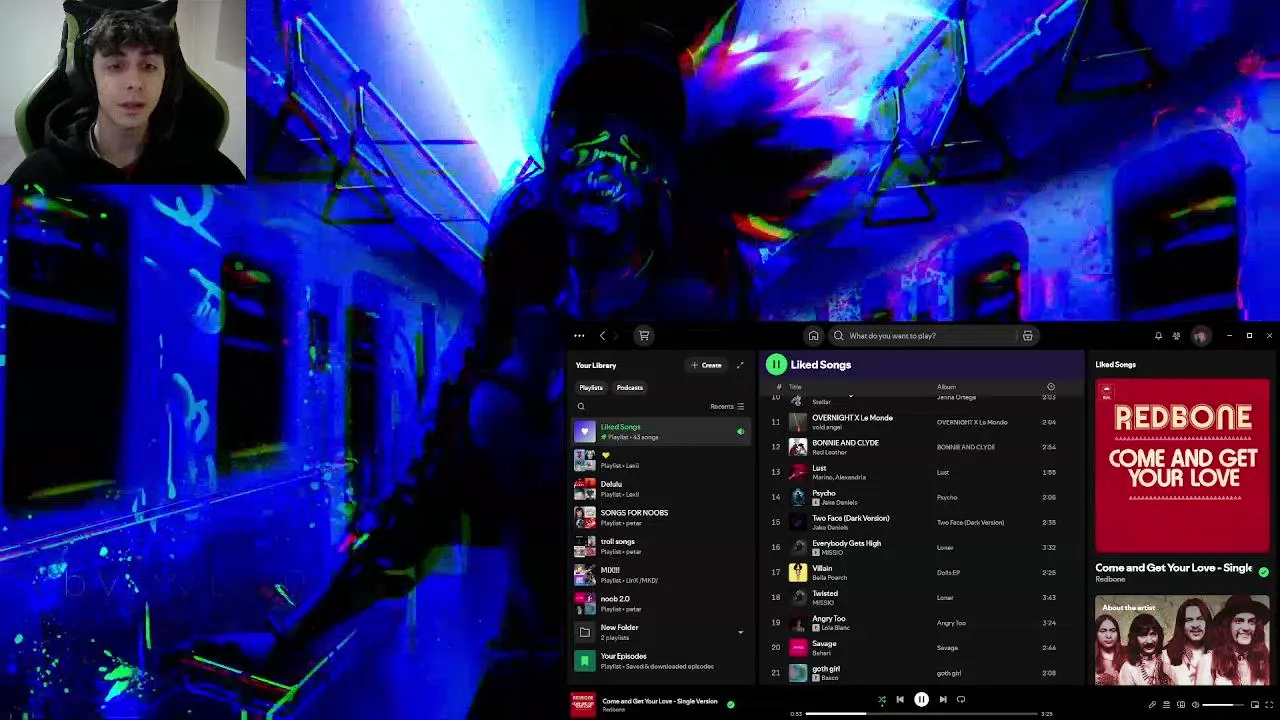Select Liked Songs in the library
The width and height of the screenshot is (1280, 720).
(661, 432)
